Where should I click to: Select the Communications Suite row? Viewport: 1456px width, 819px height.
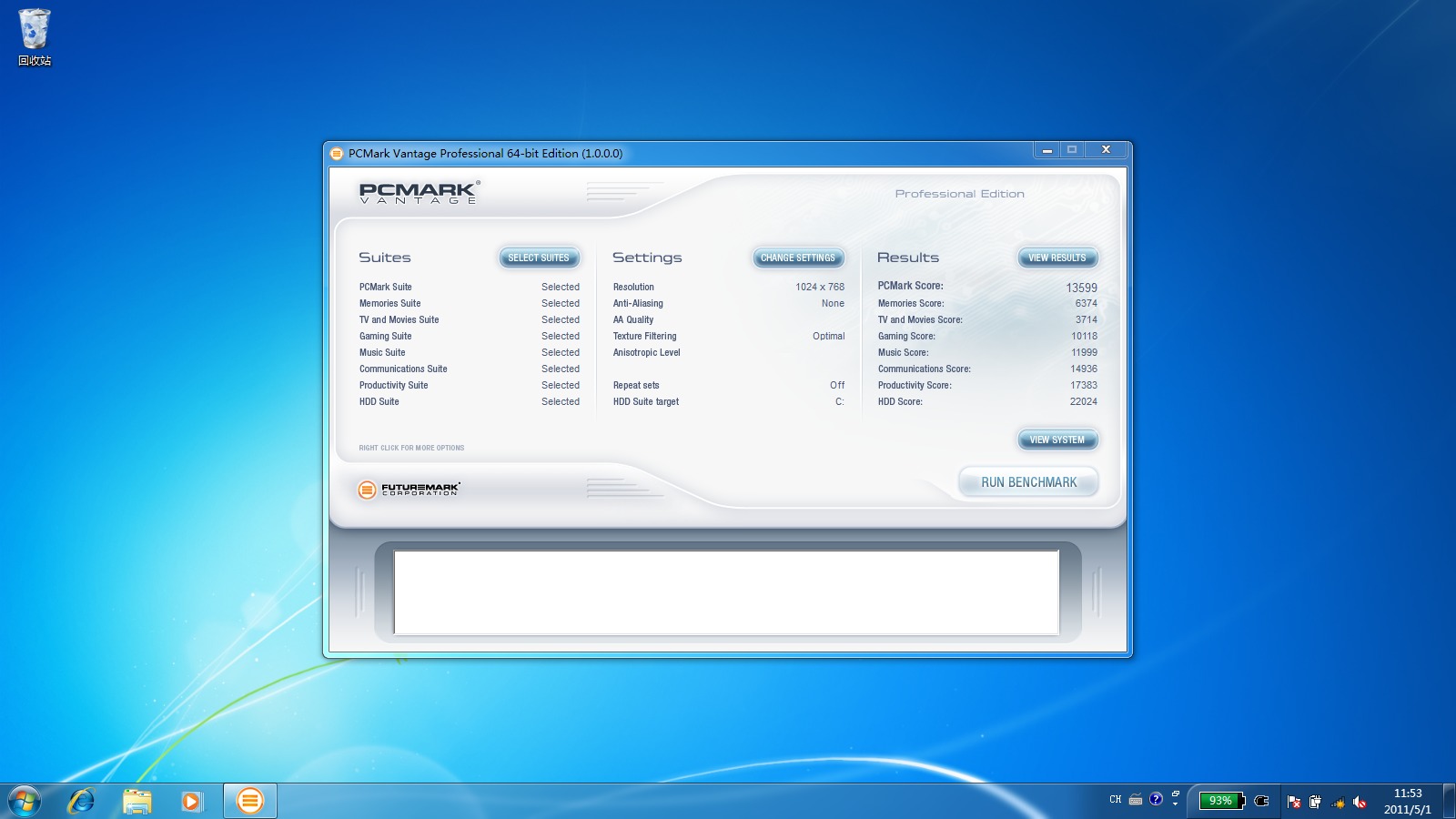470,369
